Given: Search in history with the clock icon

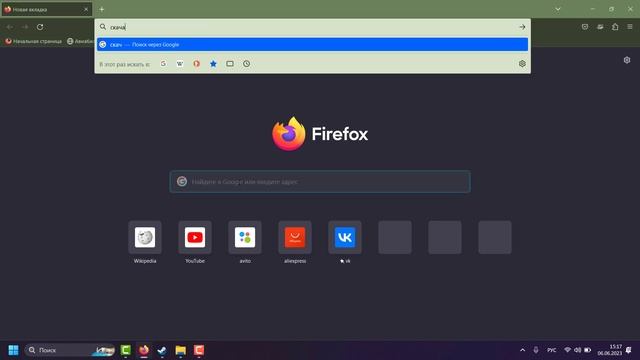Looking at the screenshot, I should tap(247, 64).
